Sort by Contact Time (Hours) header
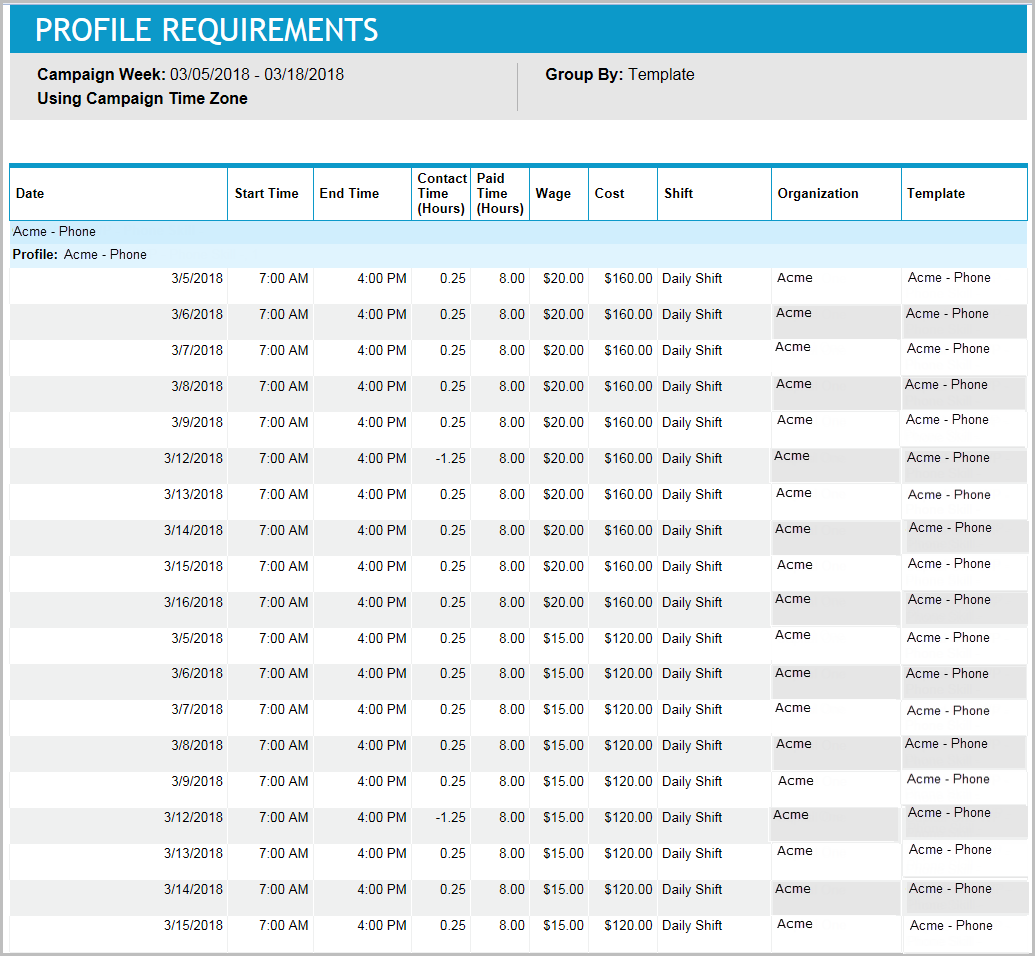1035x956 pixels. 441,193
